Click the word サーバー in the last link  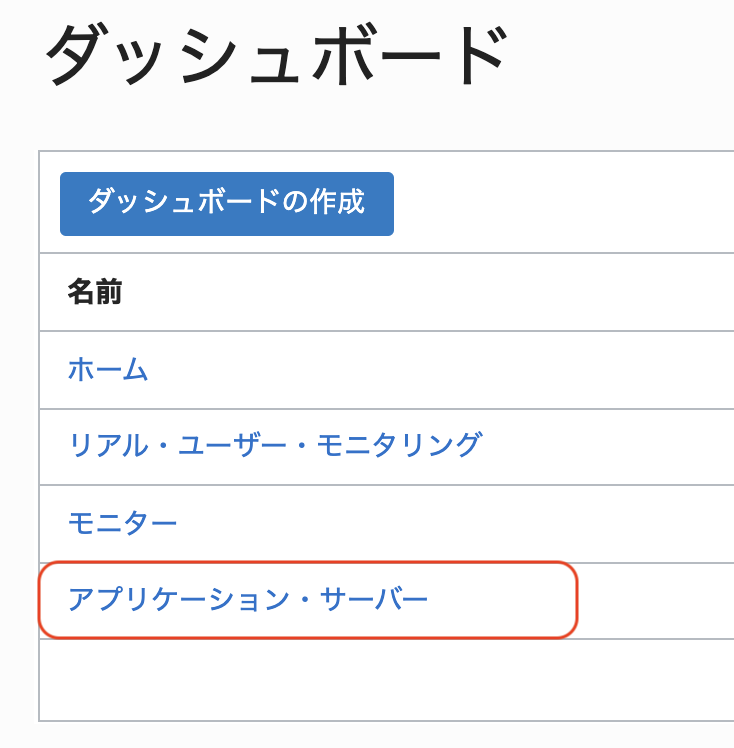click(x=374, y=600)
